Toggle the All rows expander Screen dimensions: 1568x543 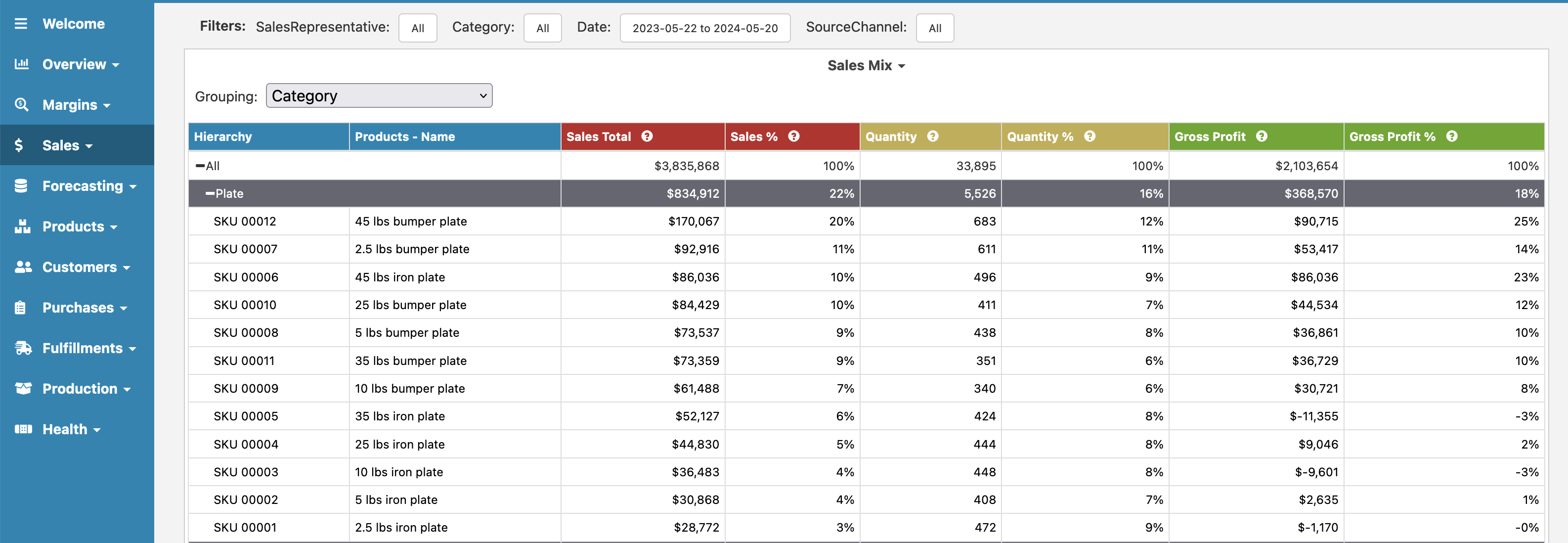tap(199, 165)
